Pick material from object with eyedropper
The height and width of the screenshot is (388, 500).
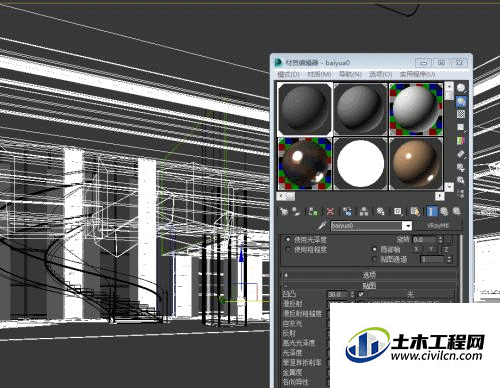point(322,226)
